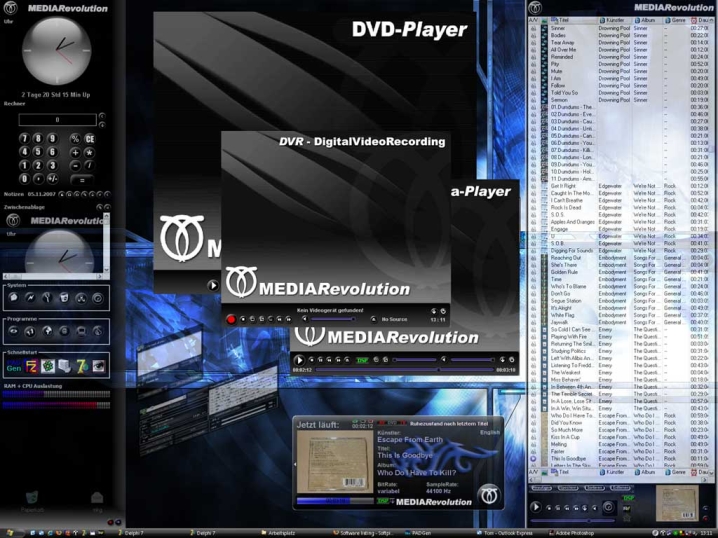Viewport: 718px width, 538px height.
Task: Switch language to English in now-playing panel
Action: [490, 432]
